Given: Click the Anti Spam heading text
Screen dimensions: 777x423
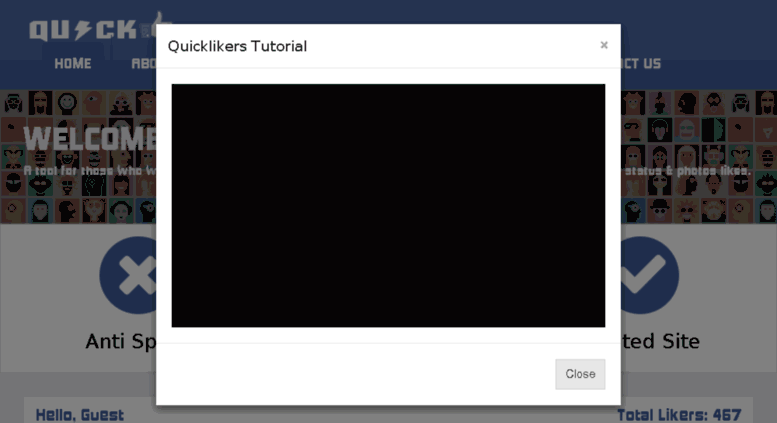Looking at the screenshot, I should click(121, 341).
